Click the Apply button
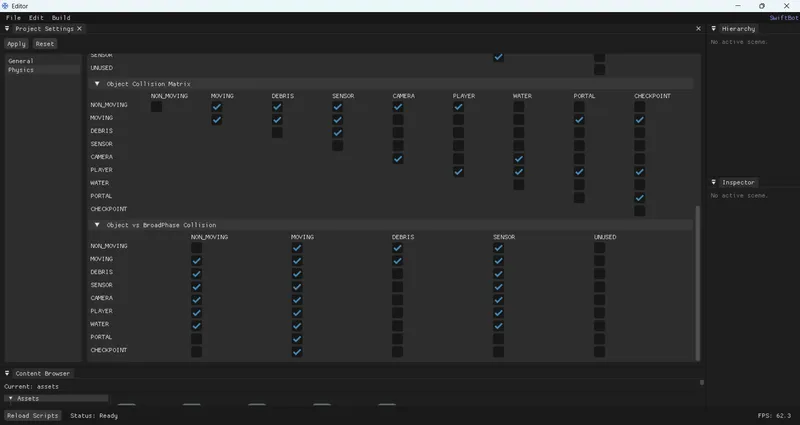The height and width of the screenshot is (425, 800). point(16,44)
